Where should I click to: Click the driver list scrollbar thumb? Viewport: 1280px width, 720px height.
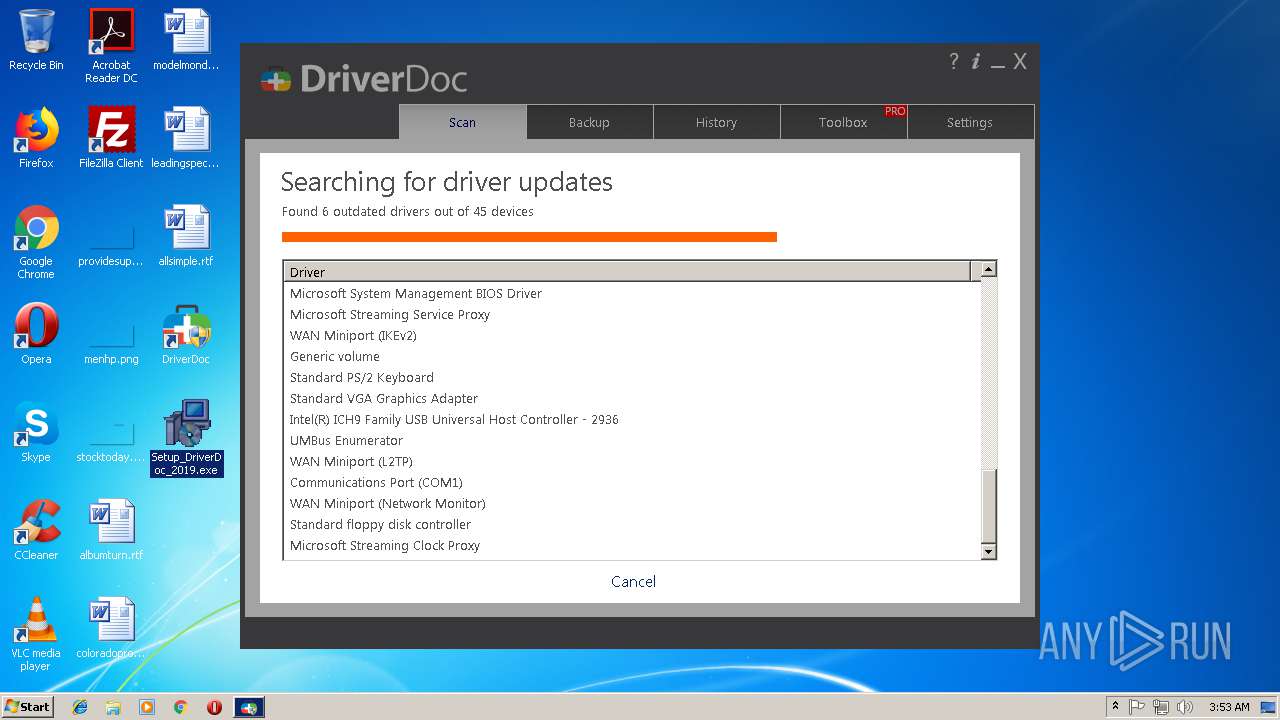click(x=988, y=506)
